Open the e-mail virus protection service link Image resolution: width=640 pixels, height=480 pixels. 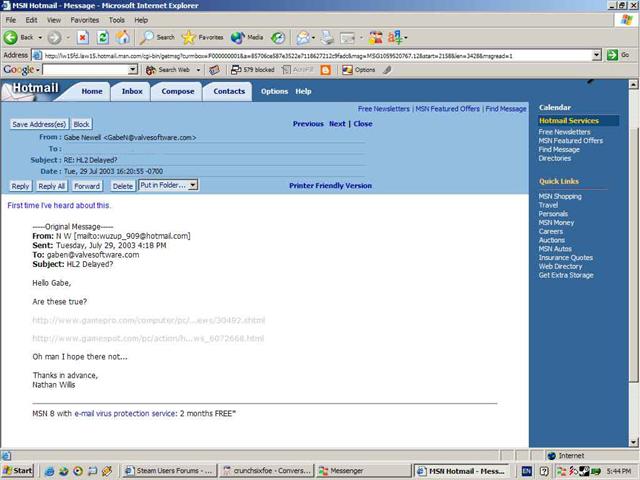[x=125, y=413]
